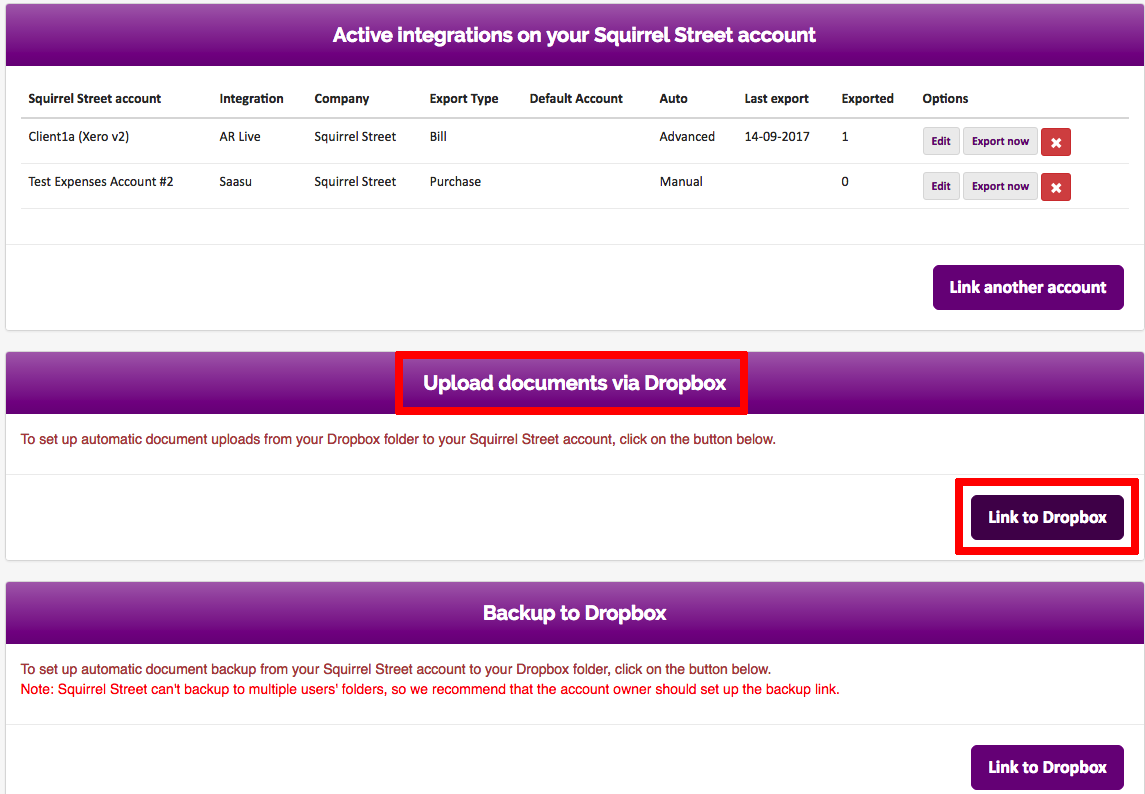Screen dimensions: 1145x794
Task: Click exported count 0 for Test Expenses
Action: click(x=845, y=182)
